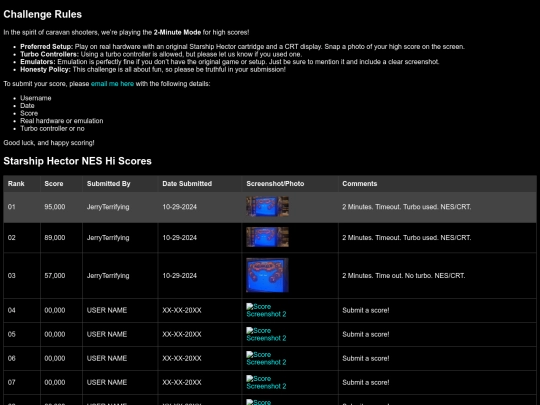Open the rank 02 score photo thumbnail
540x405 pixels.
(x=267, y=237)
